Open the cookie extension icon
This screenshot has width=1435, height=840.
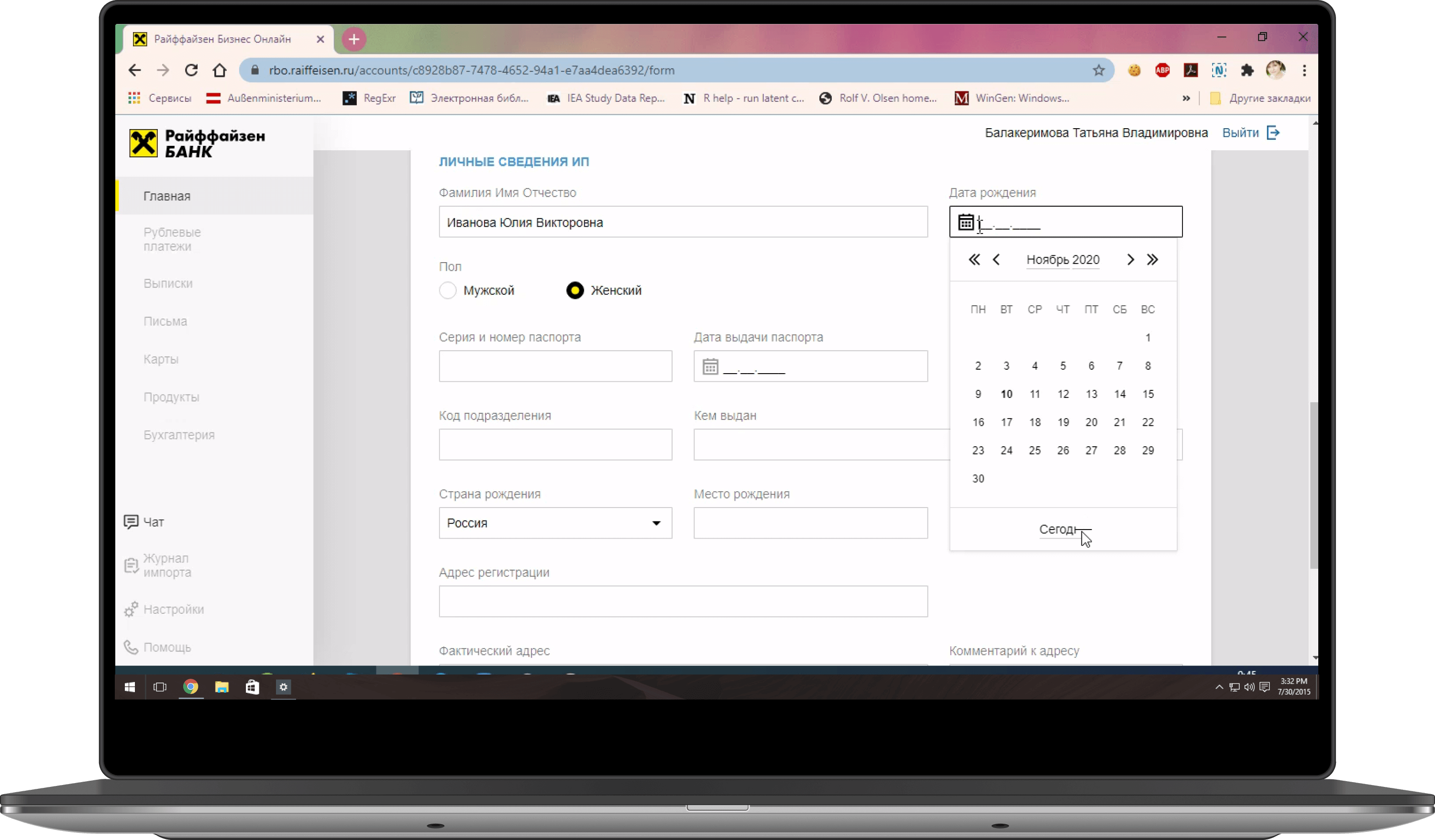pos(1134,70)
